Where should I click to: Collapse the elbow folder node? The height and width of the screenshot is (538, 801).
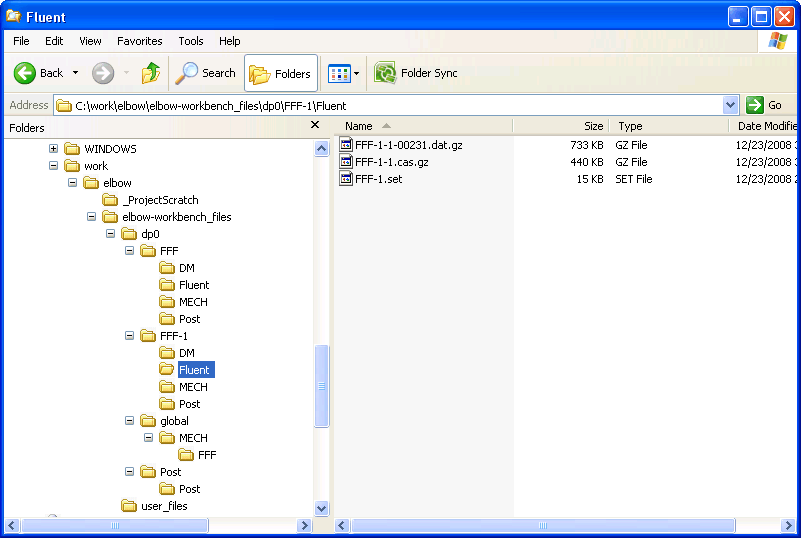pos(72,182)
